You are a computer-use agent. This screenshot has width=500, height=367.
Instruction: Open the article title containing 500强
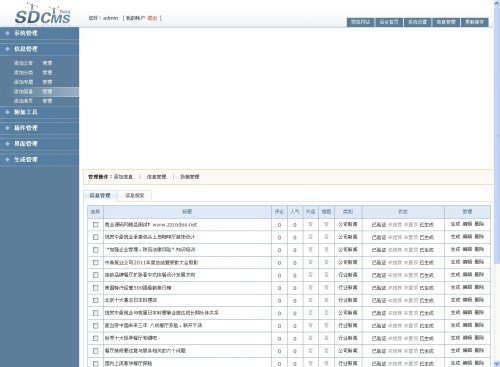(138, 288)
